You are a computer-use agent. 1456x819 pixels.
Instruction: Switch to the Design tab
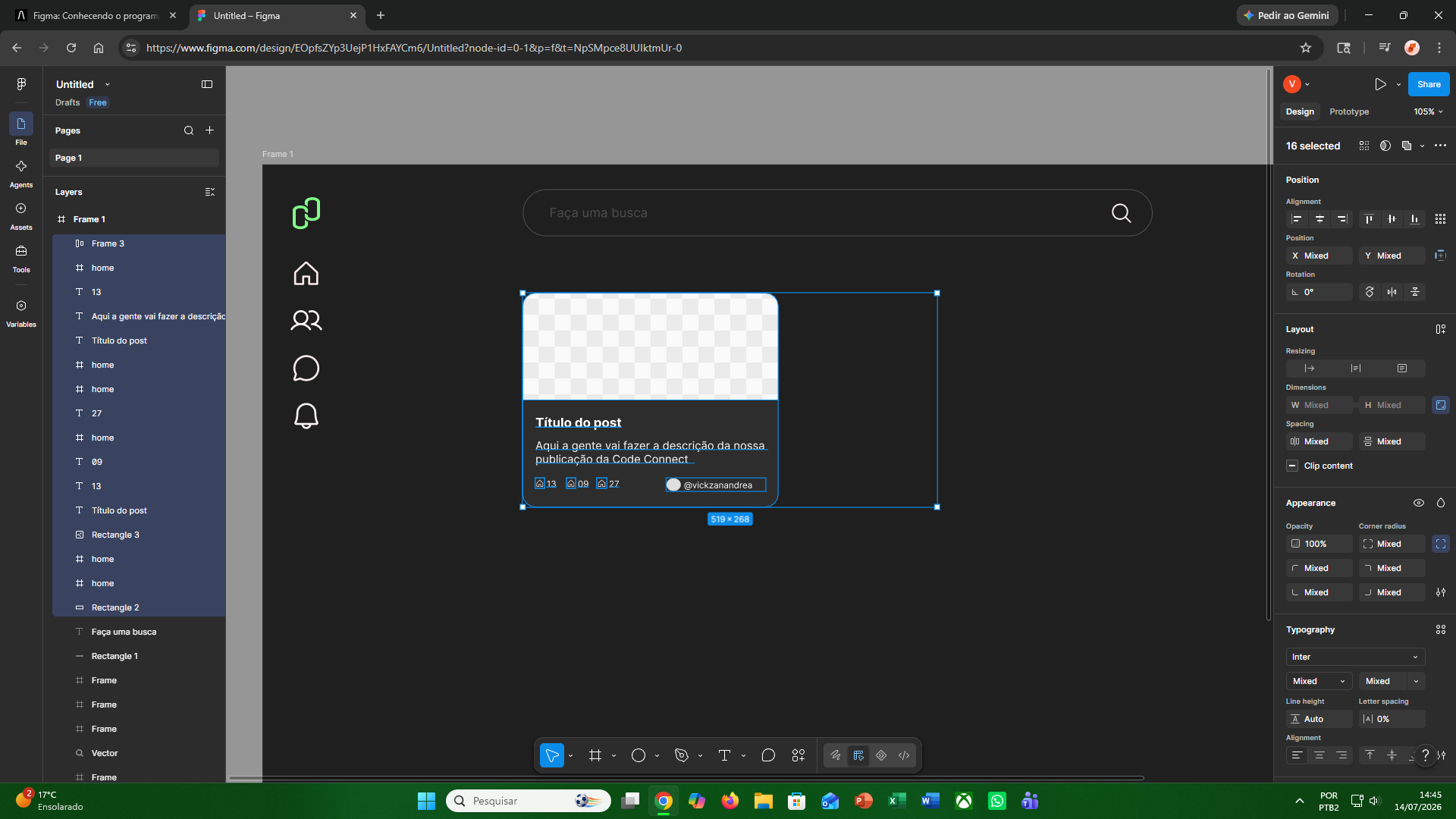[1300, 111]
